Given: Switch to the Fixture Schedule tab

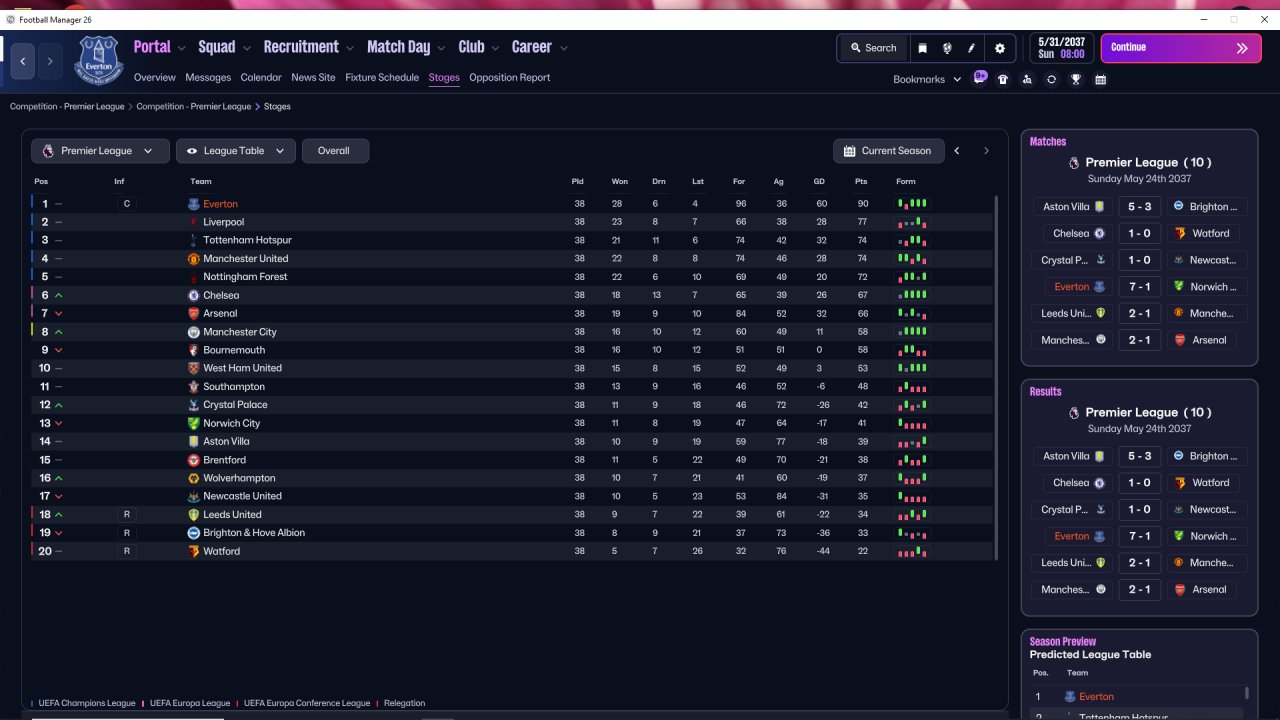Looking at the screenshot, I should [382, 77].
